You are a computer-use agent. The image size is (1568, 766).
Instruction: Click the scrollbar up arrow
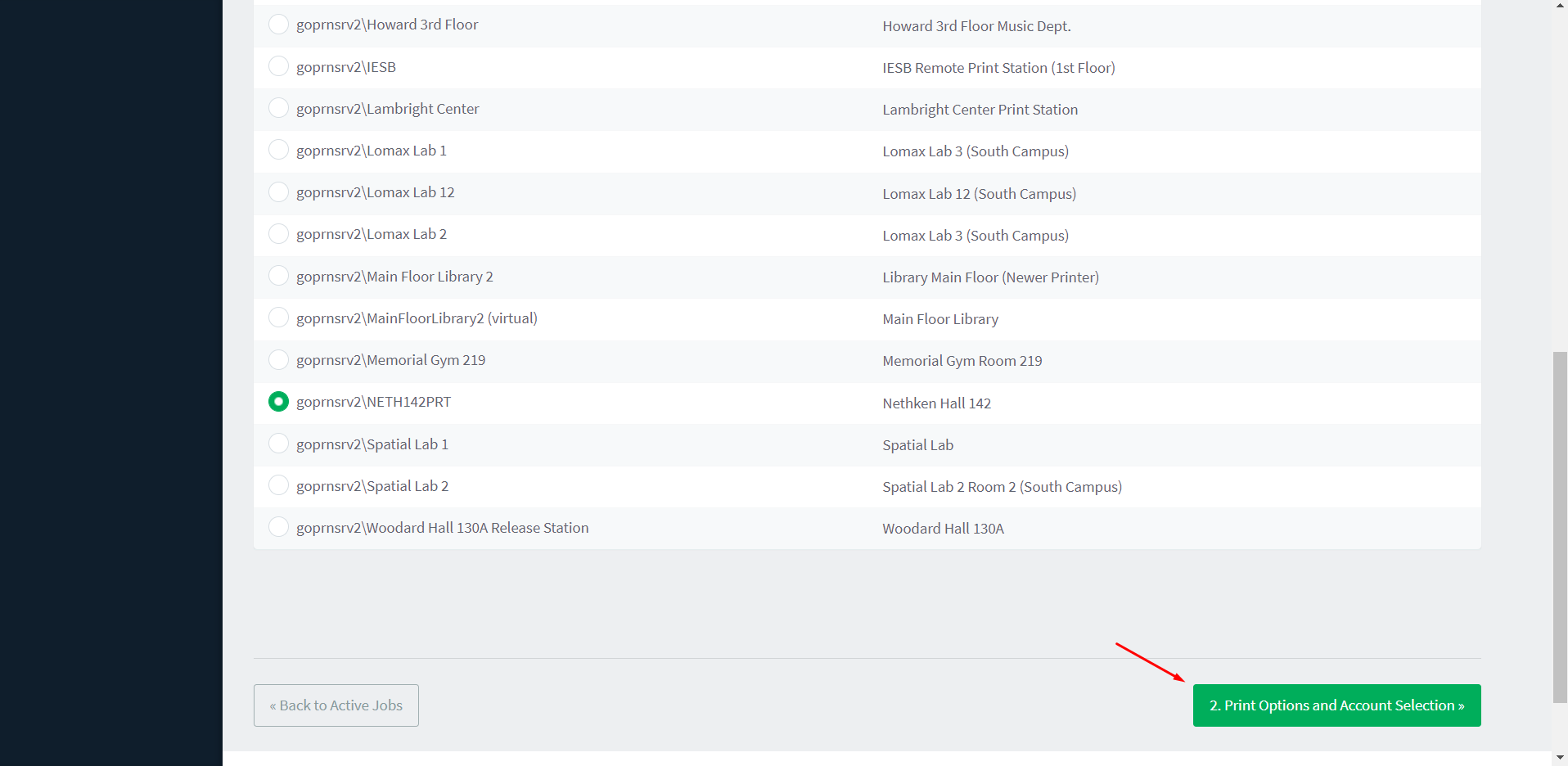coord(1560,6)
